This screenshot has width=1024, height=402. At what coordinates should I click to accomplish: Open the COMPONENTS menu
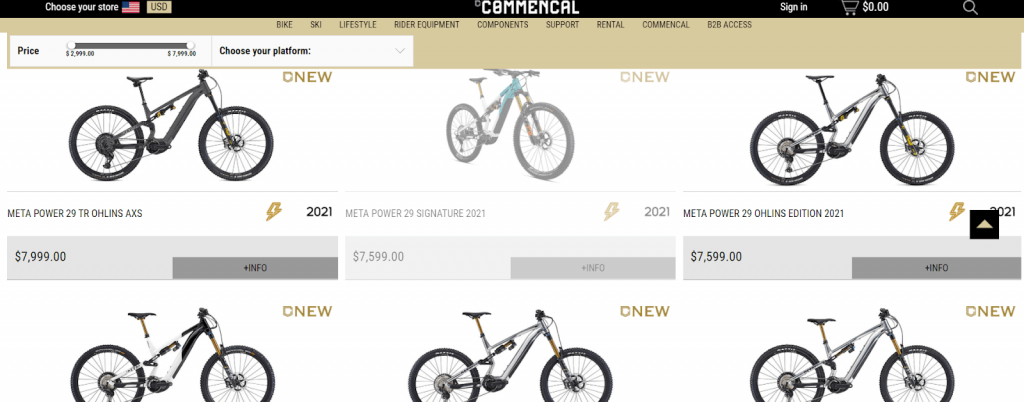click(503, 25)
